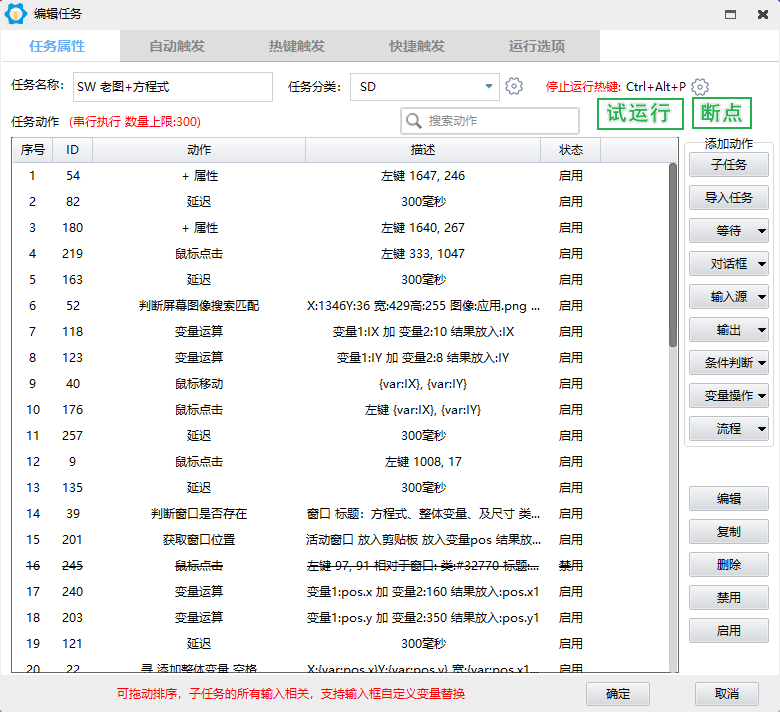Click the app logo in title bar
The image size is (780, 712).
click(x=15, y=14)
